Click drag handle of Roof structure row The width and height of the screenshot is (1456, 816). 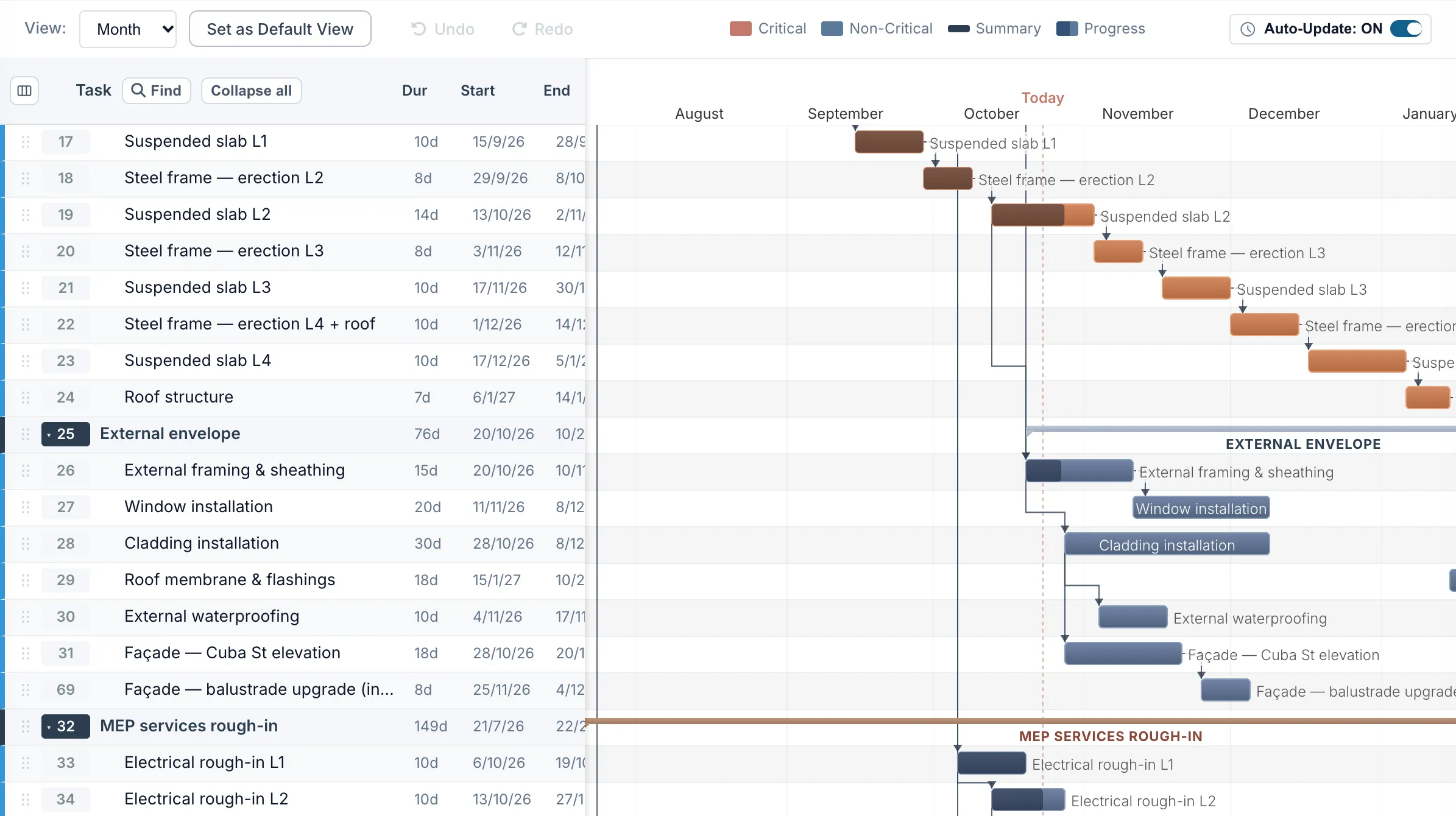click(26, 398)
